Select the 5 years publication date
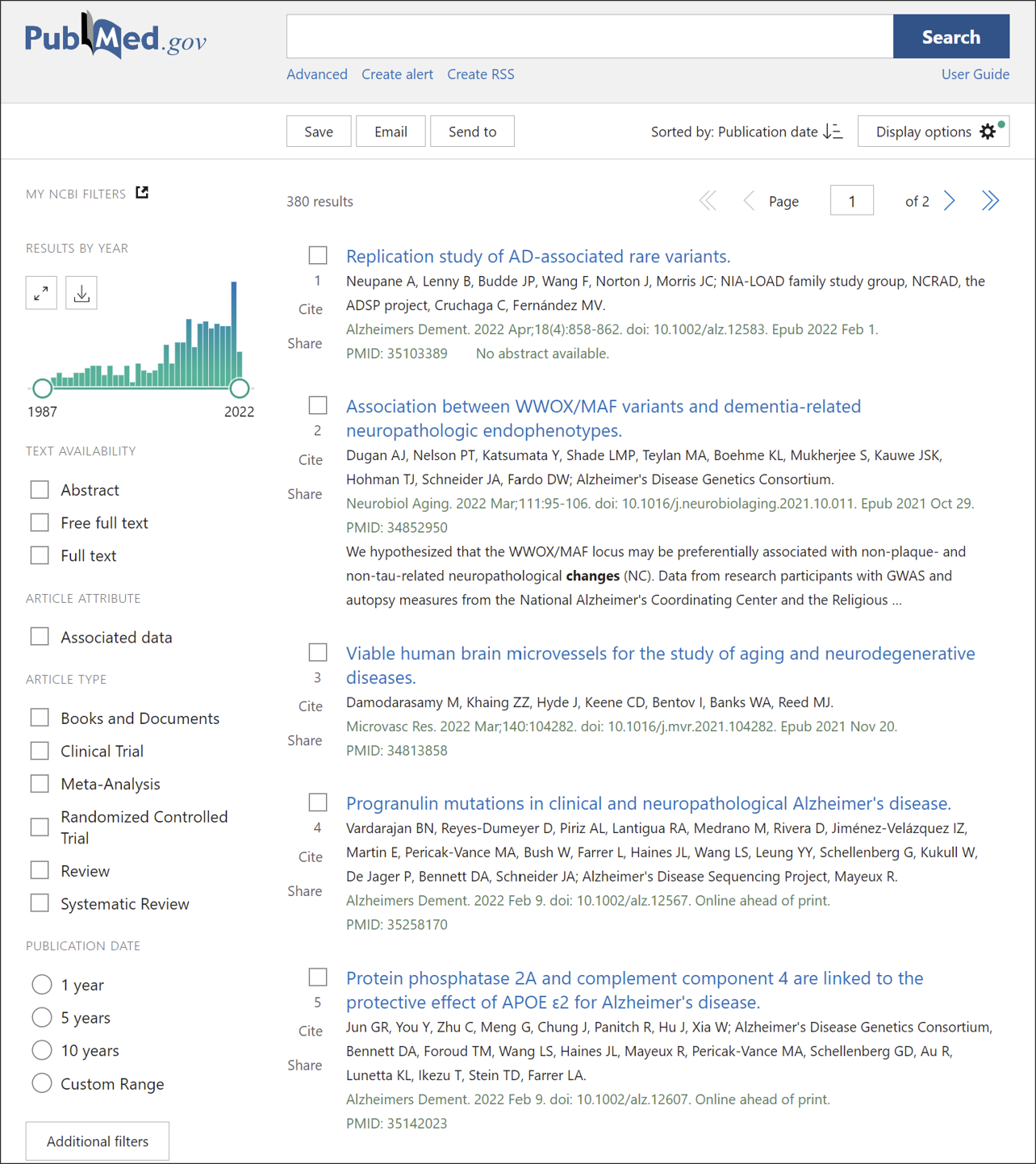This screenshot has width=1036, height=1164. [42, 1018]
